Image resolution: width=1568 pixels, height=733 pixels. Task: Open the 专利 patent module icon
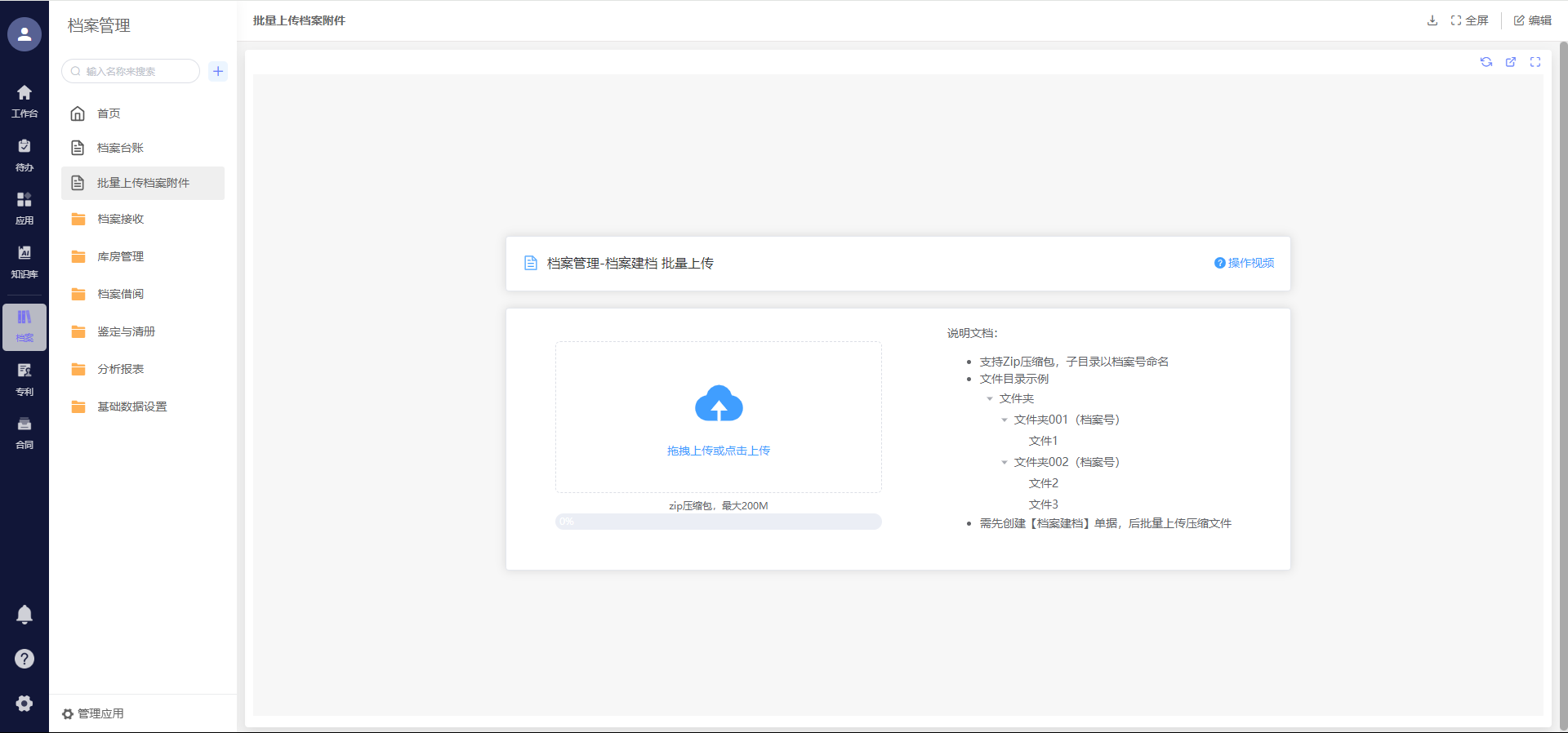pos(24,379)
